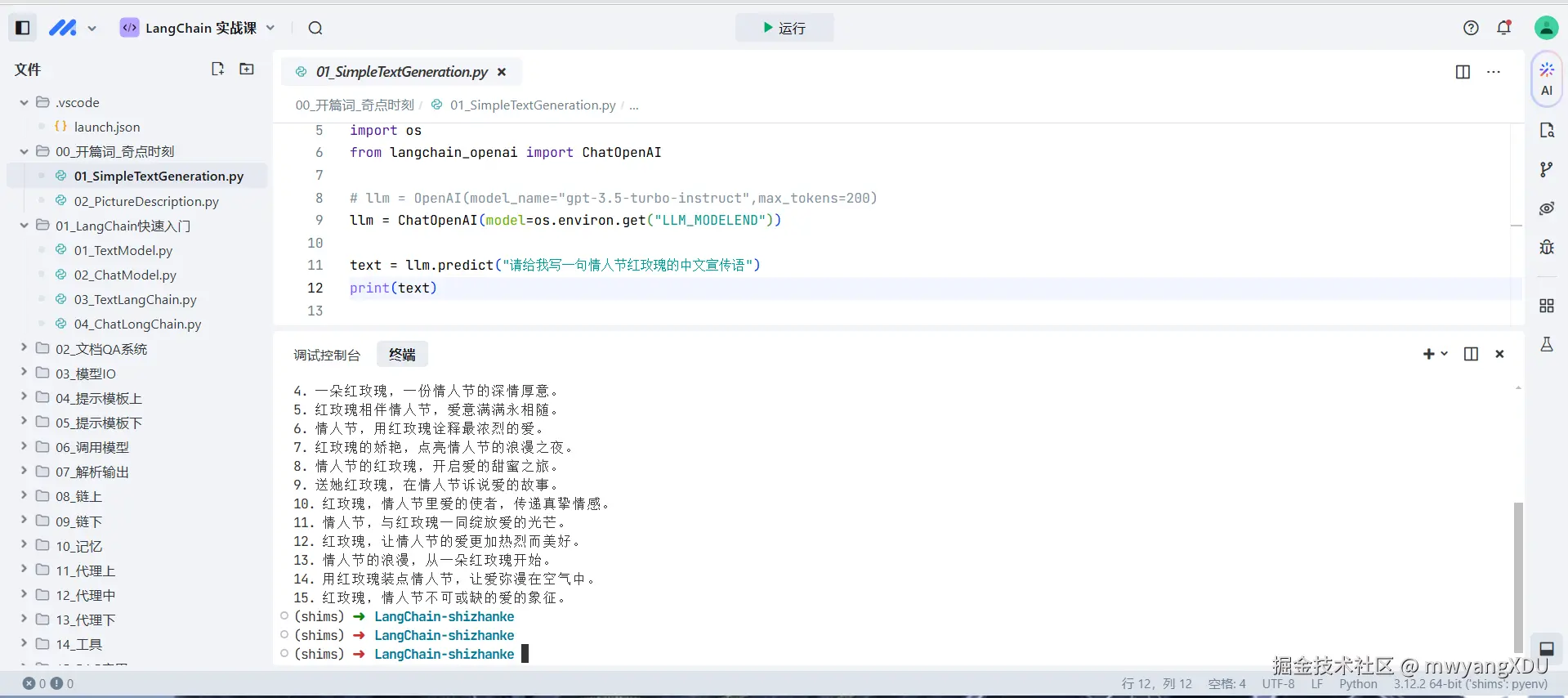Switch to 终端 tab
Image resolution: width=1568 pixels, height=698 pixels.
click(x=402, y=354)
